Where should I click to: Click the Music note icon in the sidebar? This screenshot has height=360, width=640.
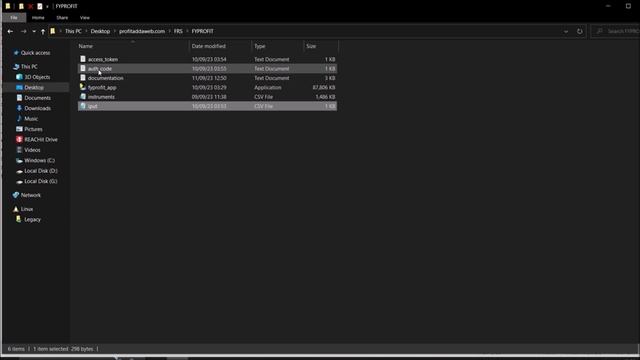click(19, 118)
